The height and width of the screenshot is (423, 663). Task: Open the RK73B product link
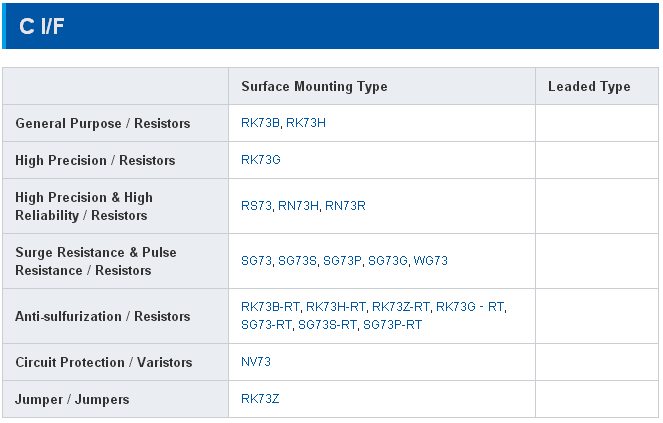(x=261, y=123)
